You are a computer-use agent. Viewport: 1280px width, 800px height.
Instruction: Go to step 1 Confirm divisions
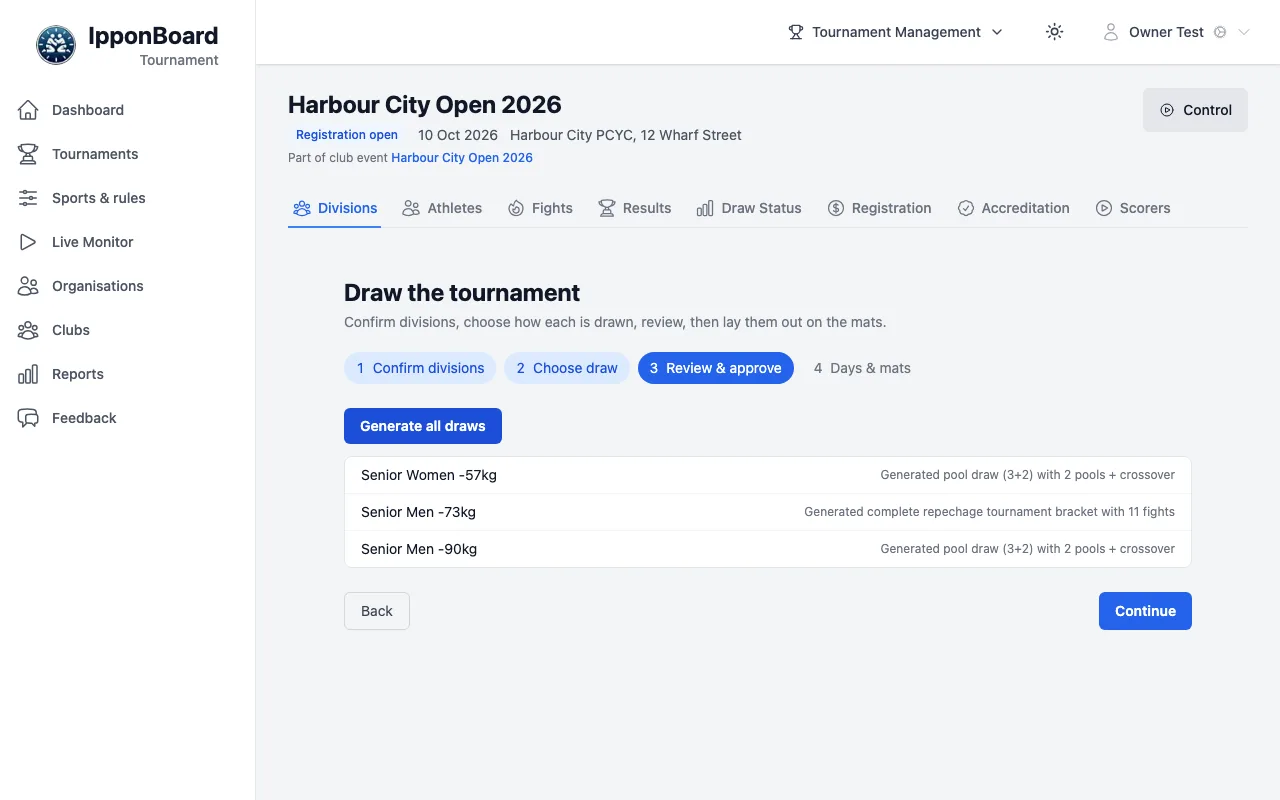(420, 368)
